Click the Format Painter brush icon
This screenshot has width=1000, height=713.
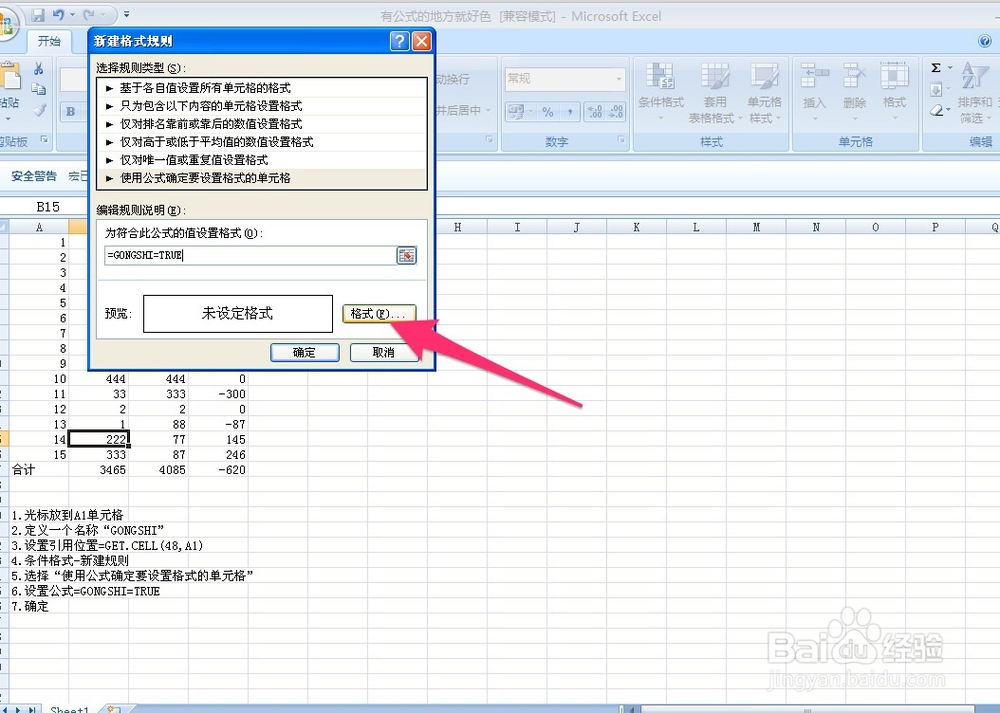point(40,110)
